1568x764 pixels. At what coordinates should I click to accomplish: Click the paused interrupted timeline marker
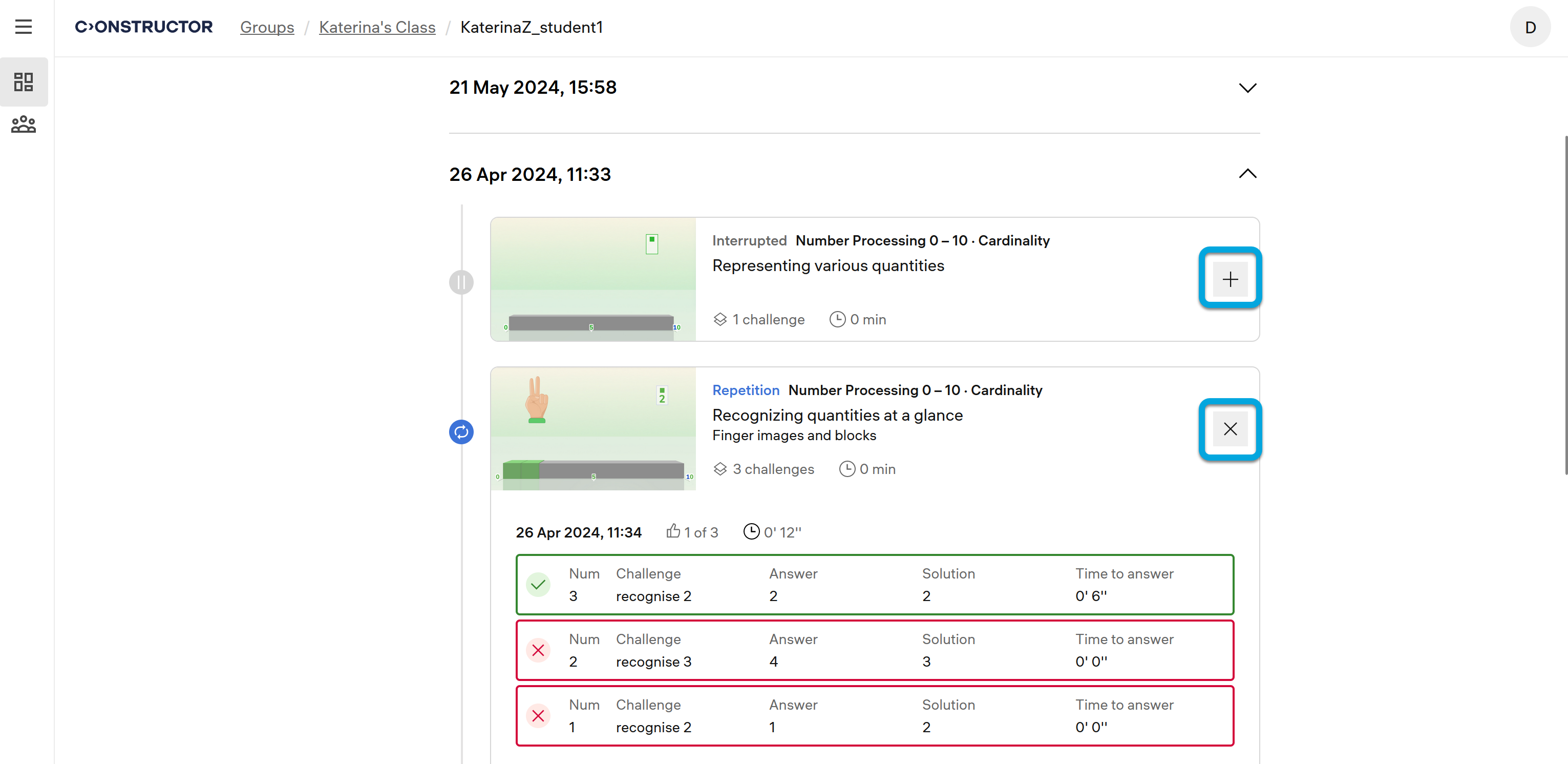(461, 282)
